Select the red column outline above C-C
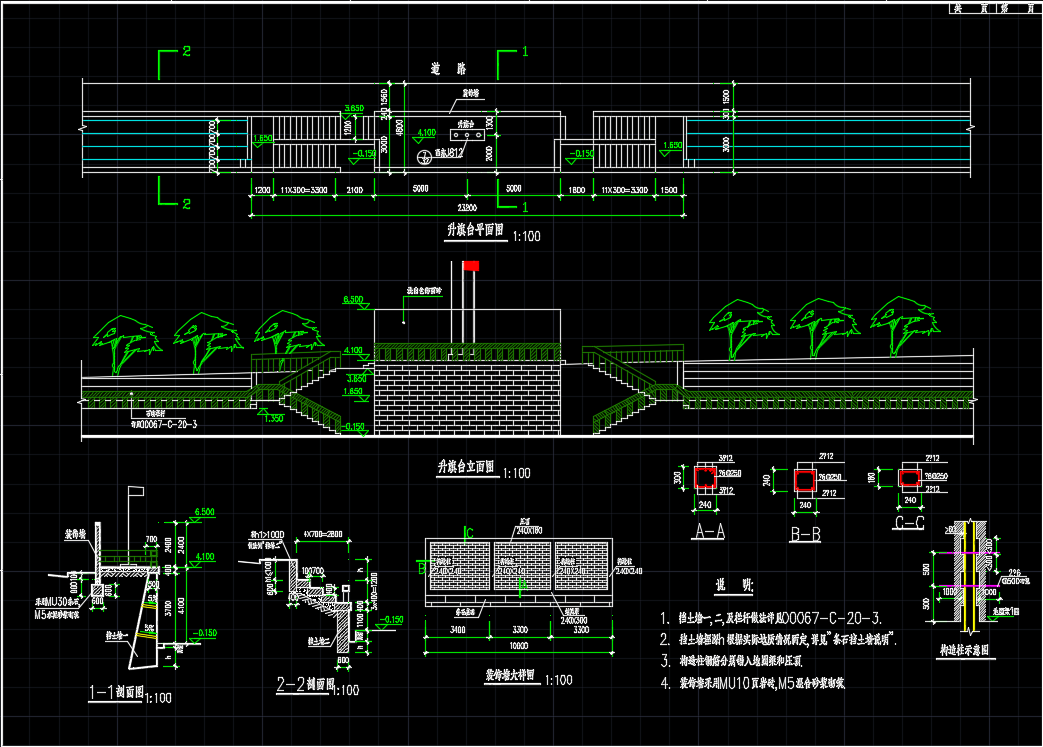Image resolution: width=1043 pixels, height=747 pixels. pos(909,478)
